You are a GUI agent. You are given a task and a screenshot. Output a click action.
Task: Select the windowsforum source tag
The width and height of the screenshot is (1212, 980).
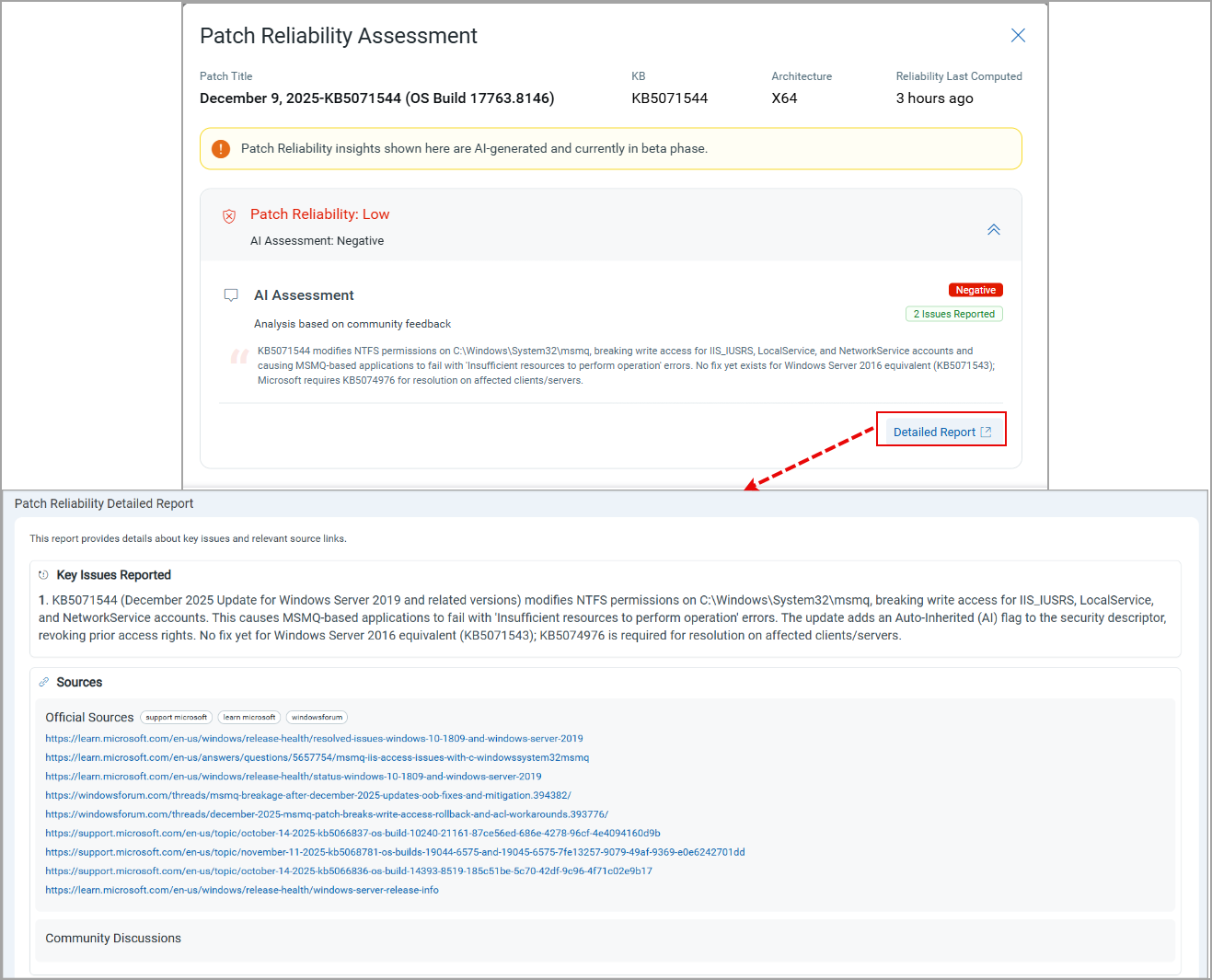coord(317,718)
